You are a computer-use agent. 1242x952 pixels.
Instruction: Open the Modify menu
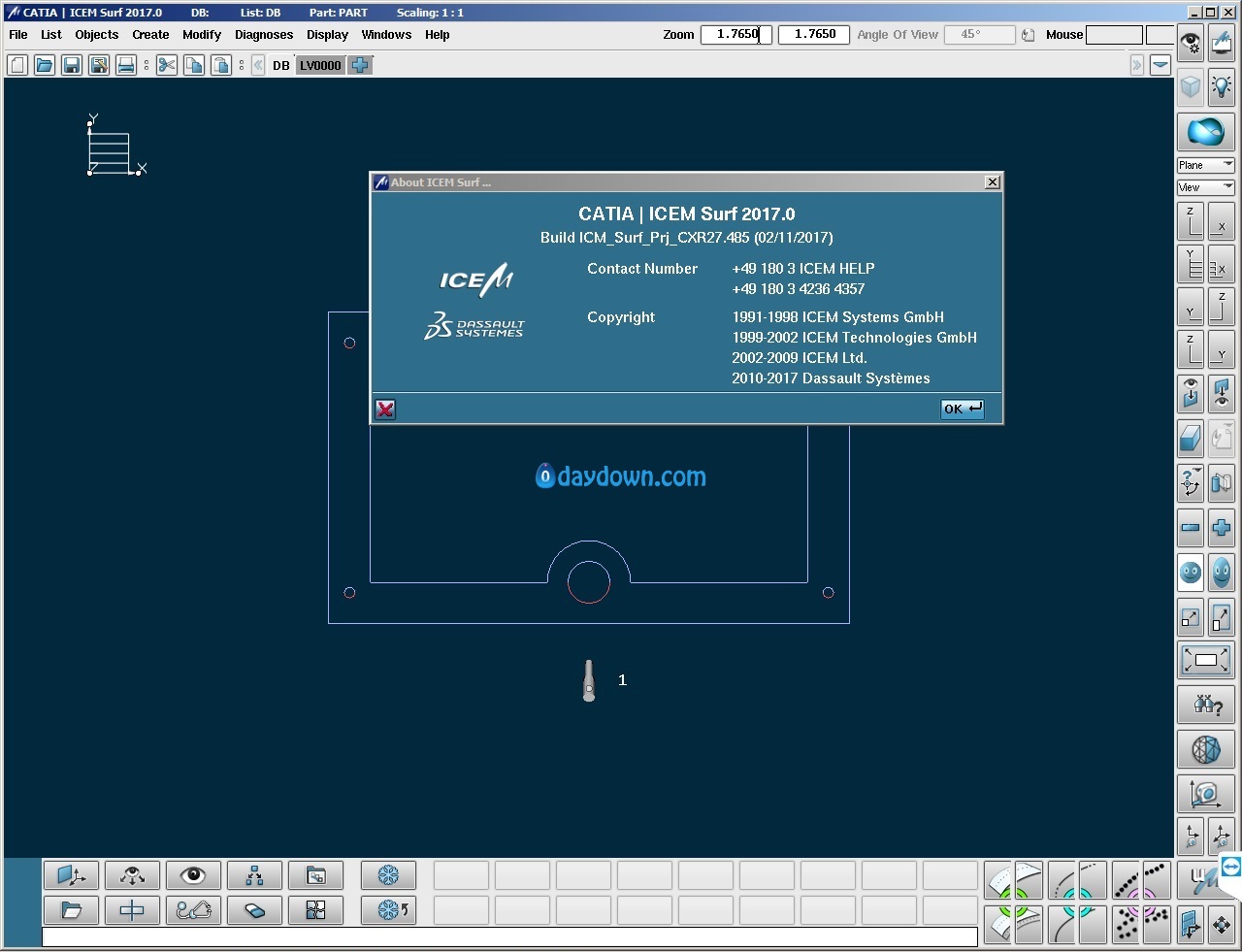(202, 35)
